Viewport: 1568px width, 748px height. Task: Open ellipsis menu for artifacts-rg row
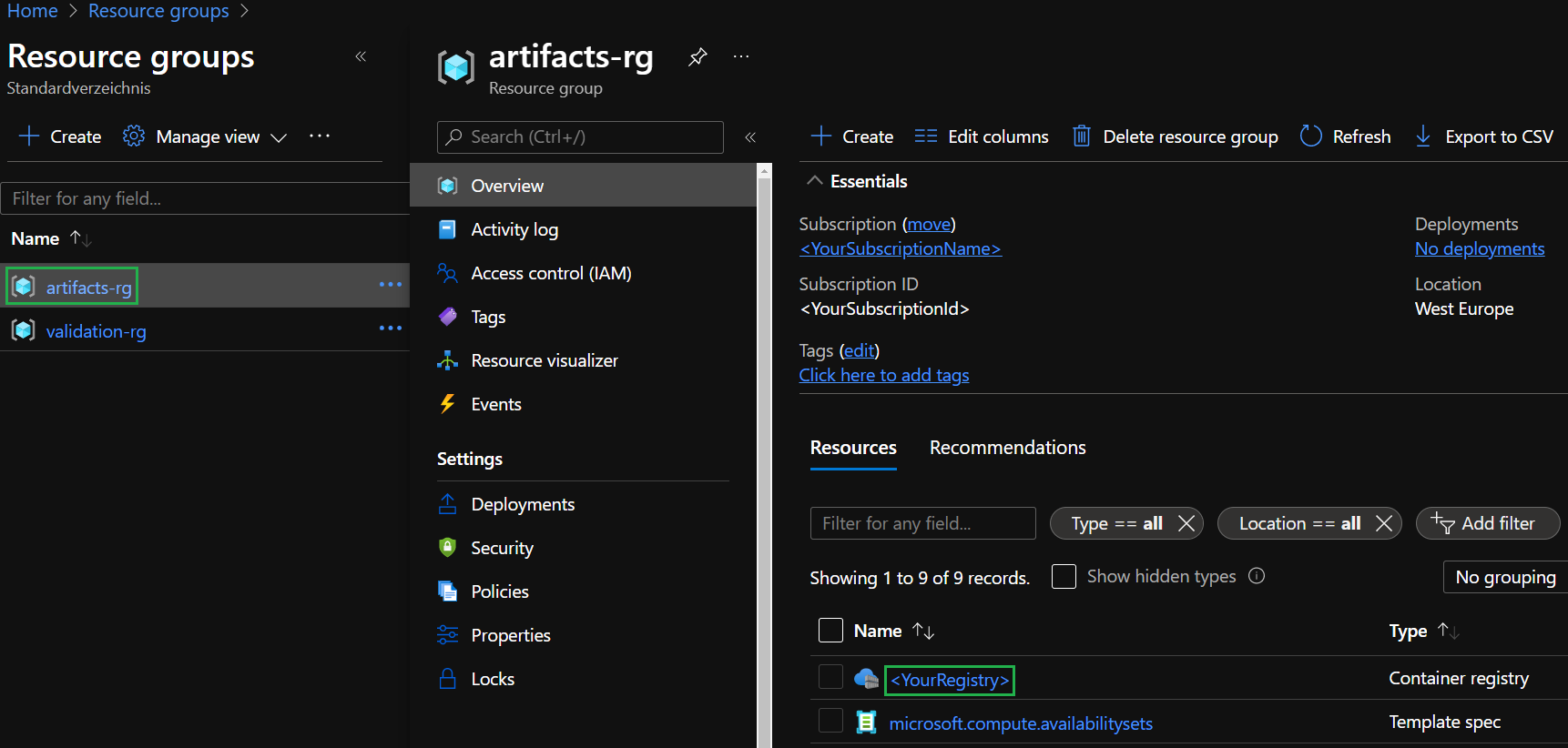pyautogui.click(x=391, y=285)
